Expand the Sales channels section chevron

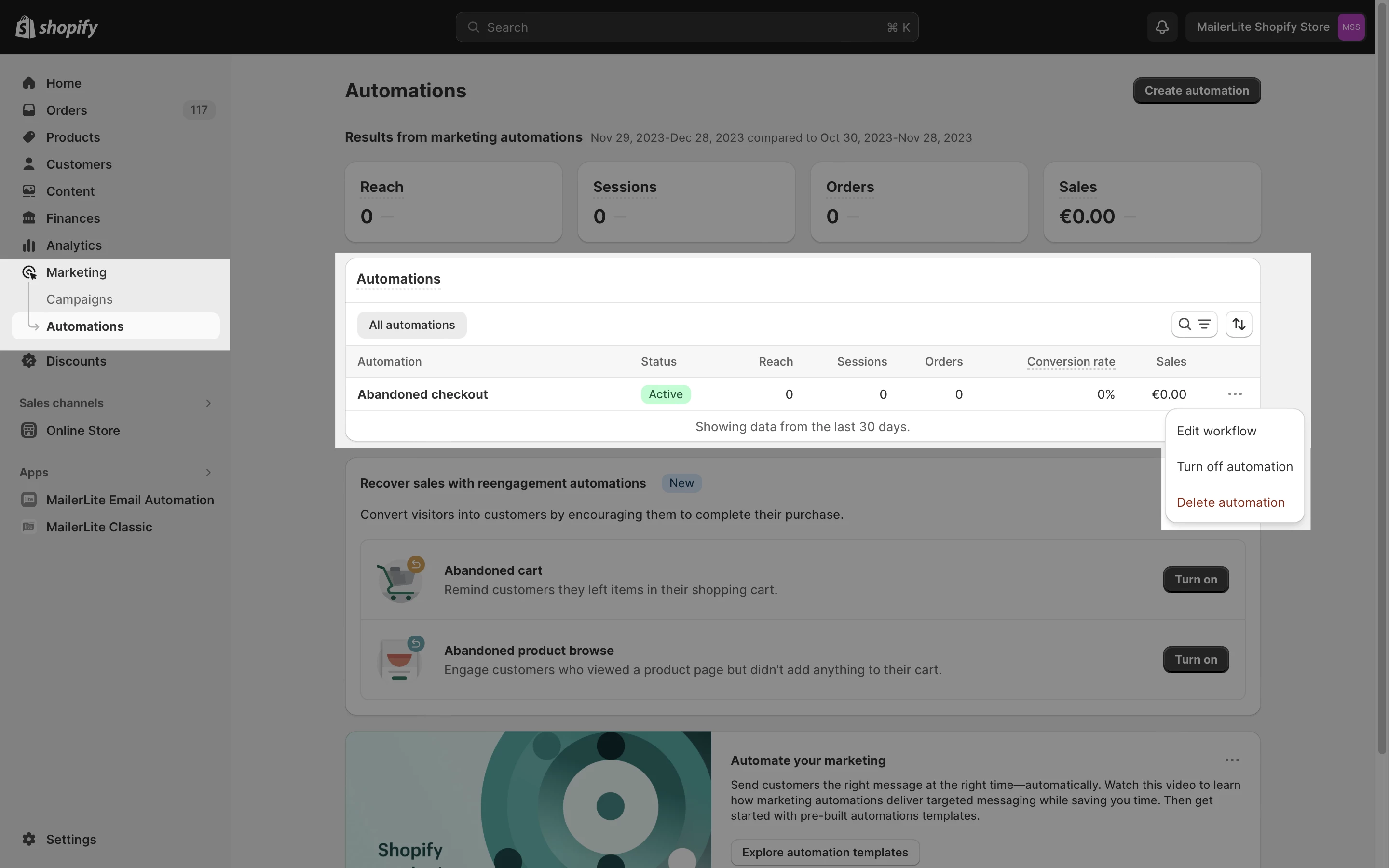tap(208, 403)
